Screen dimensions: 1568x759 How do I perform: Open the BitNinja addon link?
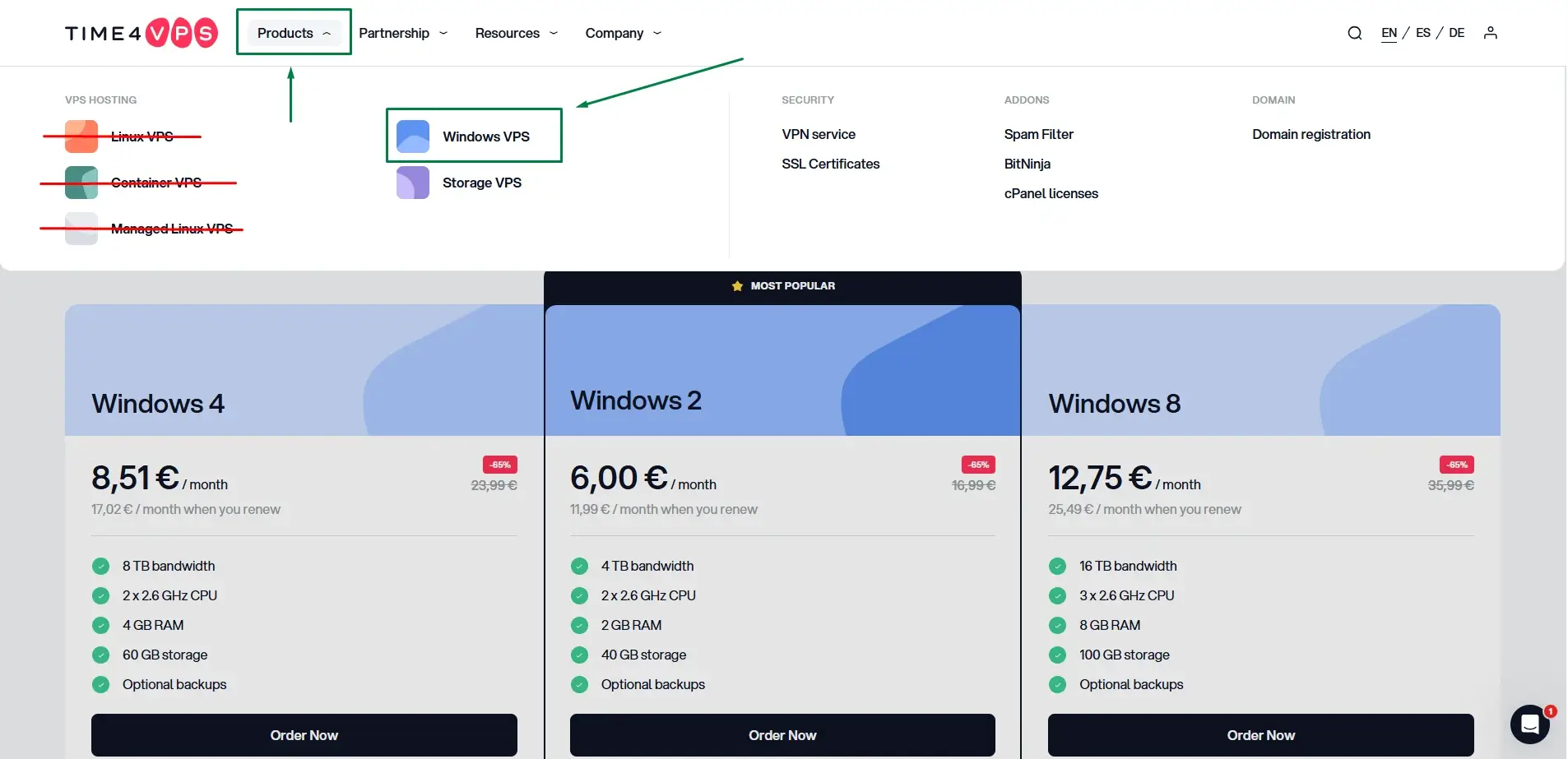[1028, 164]
